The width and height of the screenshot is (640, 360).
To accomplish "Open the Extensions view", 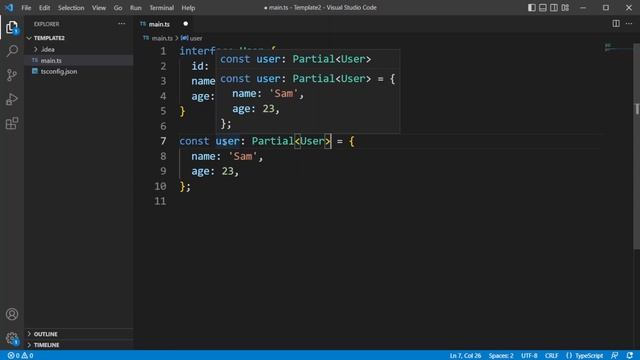I will point(12,123).
